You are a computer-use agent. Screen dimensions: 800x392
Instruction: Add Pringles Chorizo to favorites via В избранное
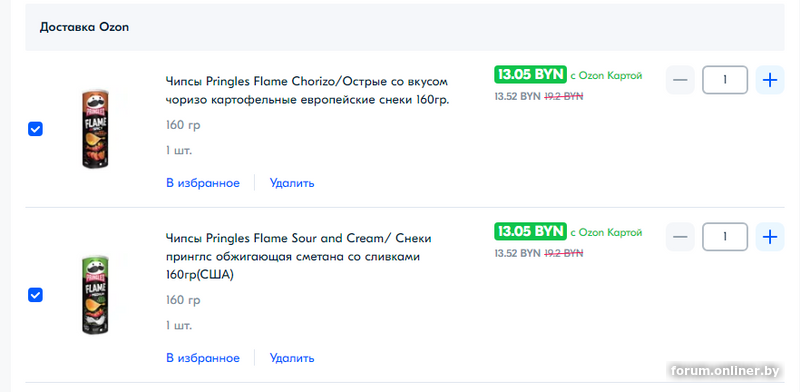tap(203, 183)
